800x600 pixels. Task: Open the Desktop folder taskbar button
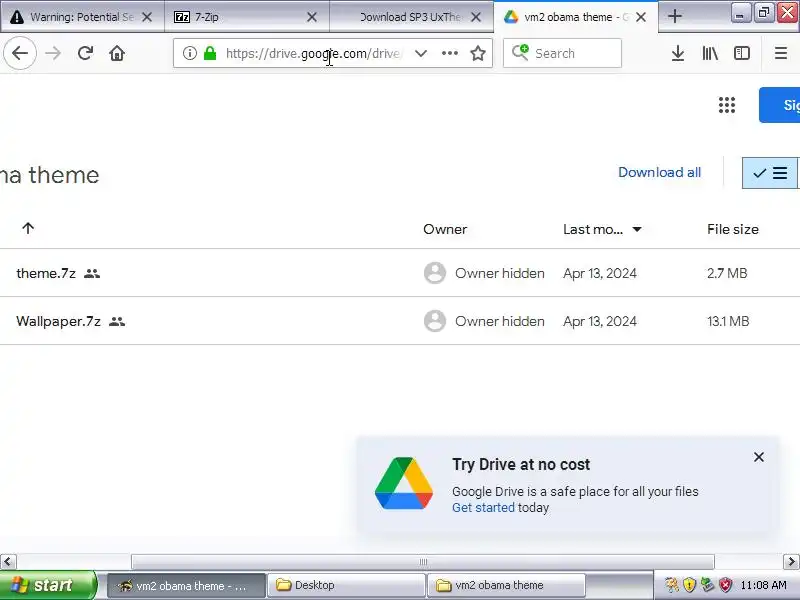347,586
